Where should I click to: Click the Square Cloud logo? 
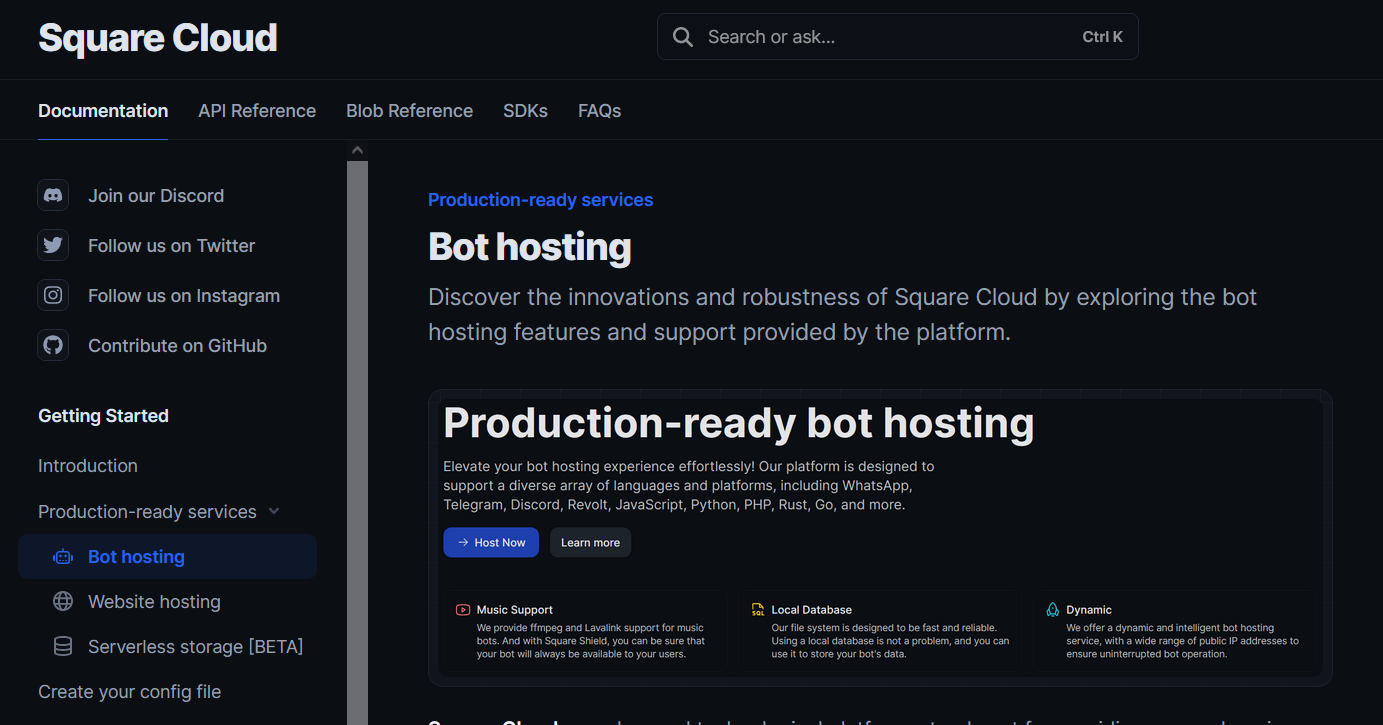pos(158,38)
